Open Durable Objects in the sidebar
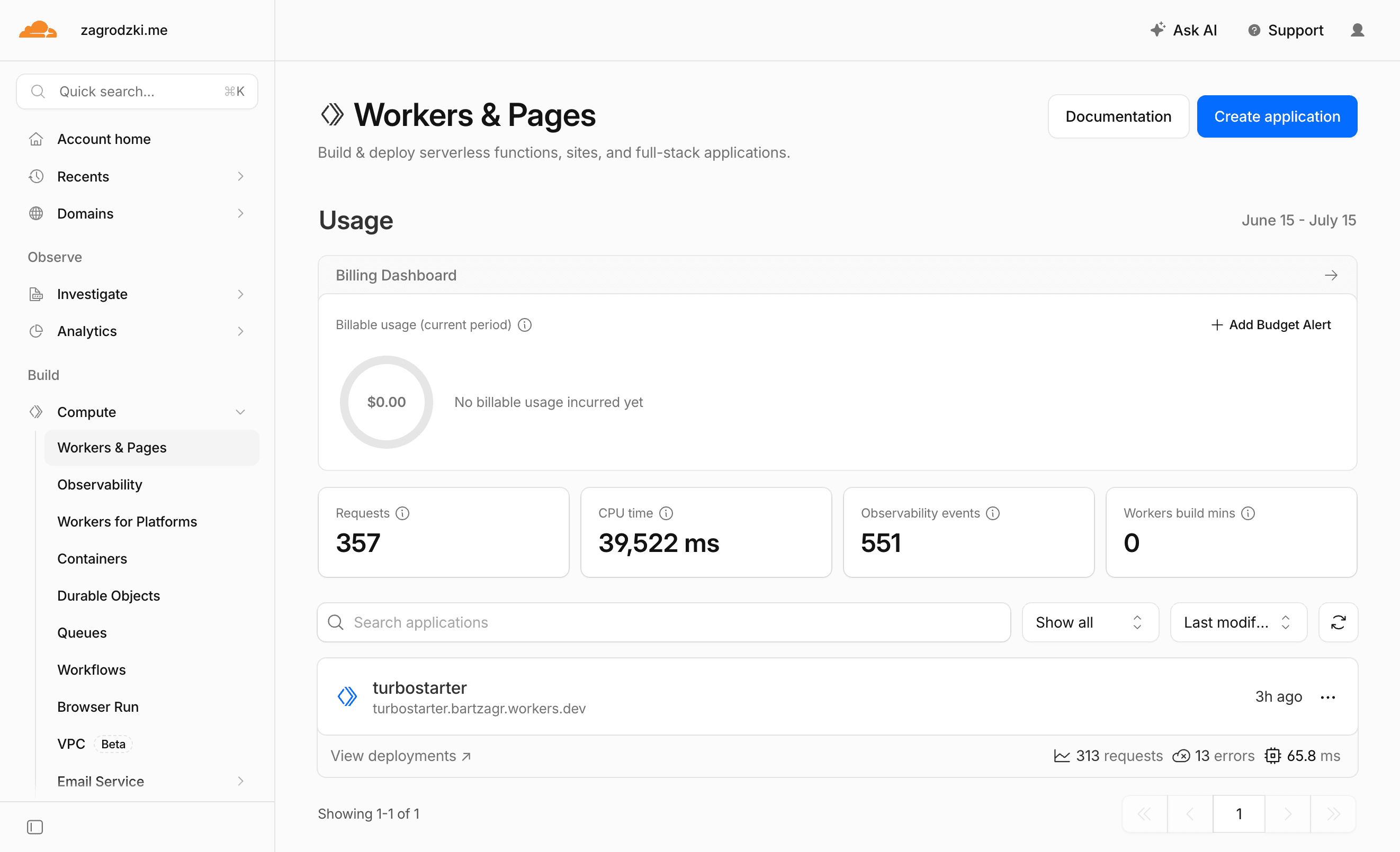This screenshot has width=1400, height=852. 109,596
